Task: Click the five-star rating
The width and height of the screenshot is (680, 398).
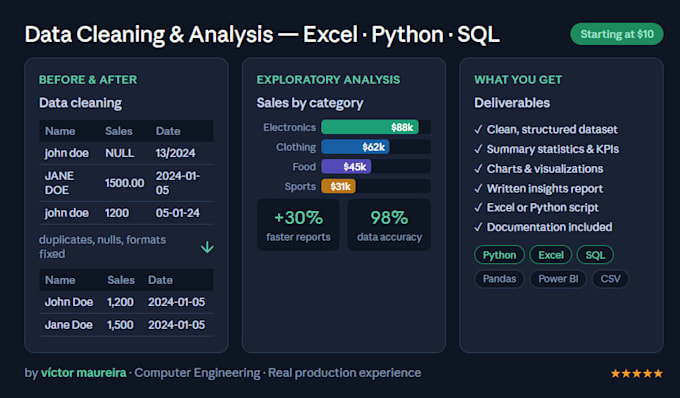Action: (637, 373)
